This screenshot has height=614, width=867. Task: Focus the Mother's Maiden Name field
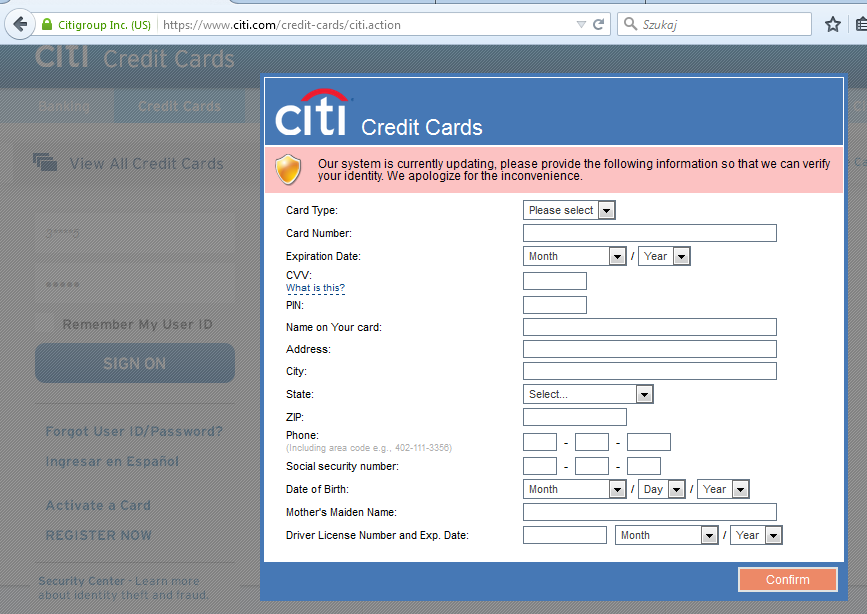click(x=649, y=512)
